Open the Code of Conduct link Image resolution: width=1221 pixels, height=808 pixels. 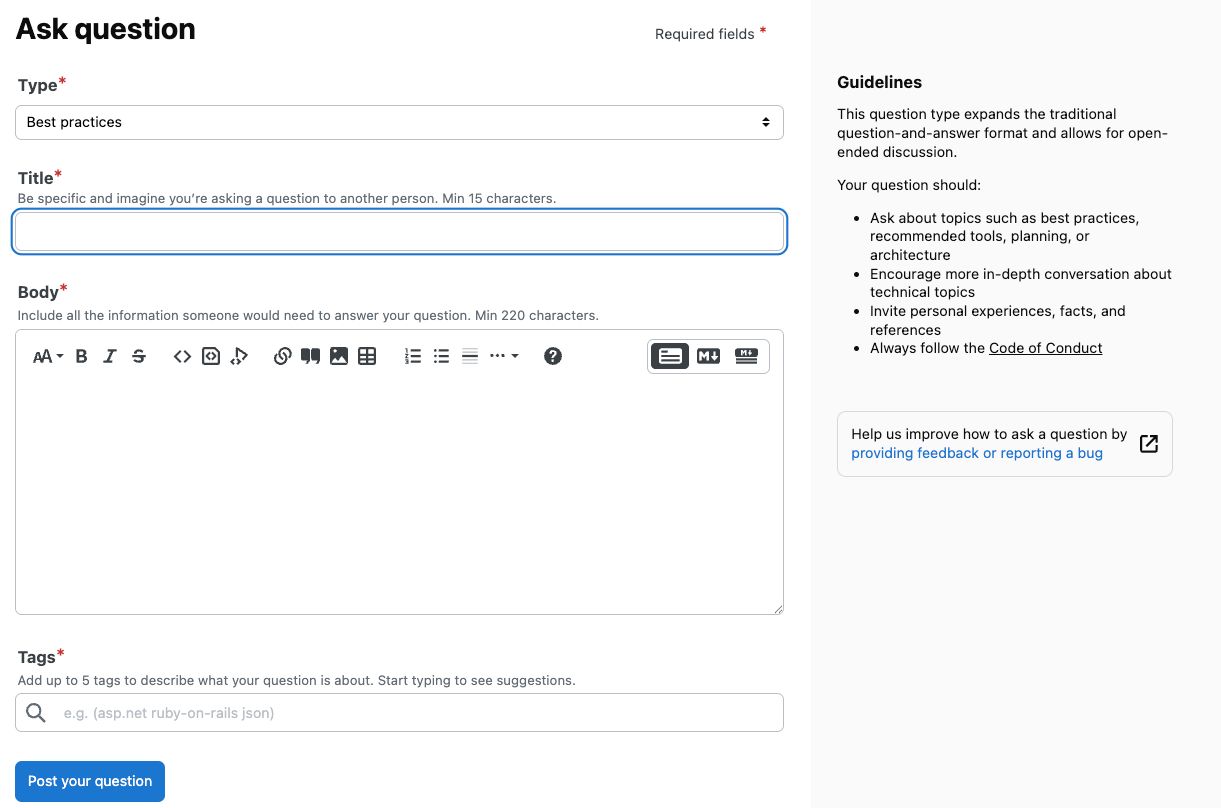[x=1046, y=348]
